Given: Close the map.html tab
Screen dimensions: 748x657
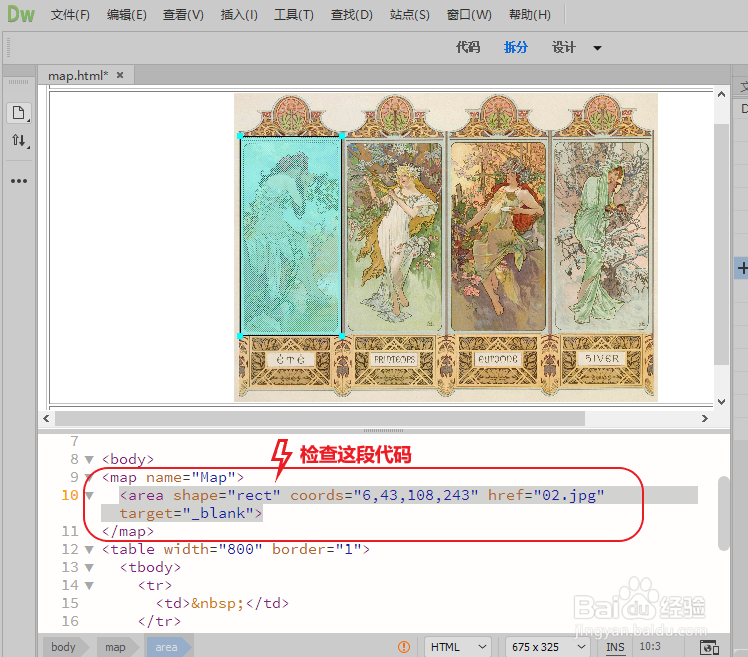Looking at the screenshot, I should click(x=120, y=75).
